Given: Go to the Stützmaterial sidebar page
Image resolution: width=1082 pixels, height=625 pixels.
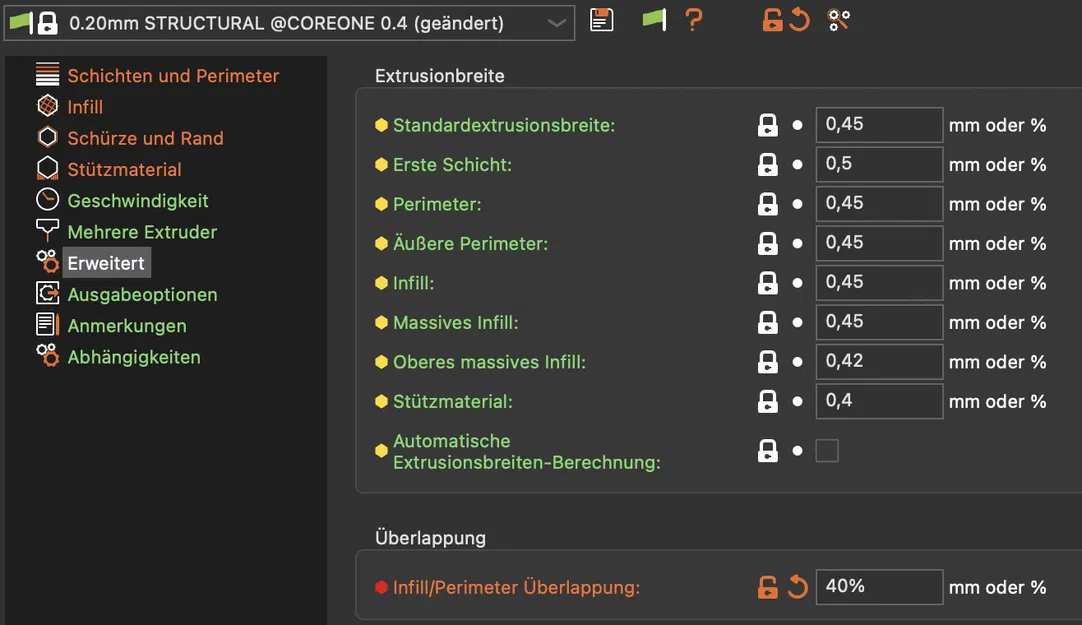Looking at the screenshot, I should (x=124, y=170).
